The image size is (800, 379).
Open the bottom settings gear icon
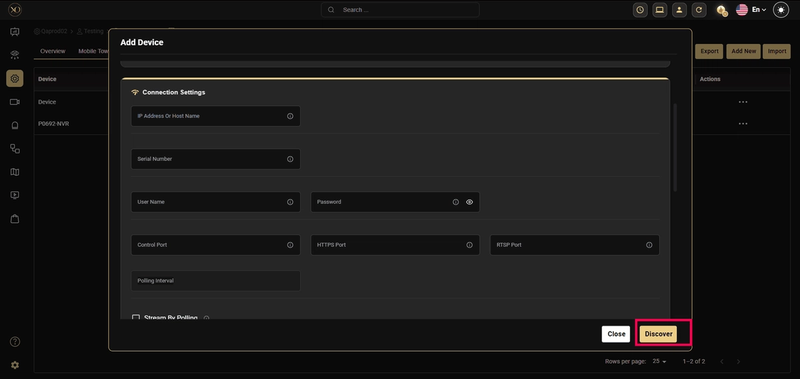click(15, 365)
